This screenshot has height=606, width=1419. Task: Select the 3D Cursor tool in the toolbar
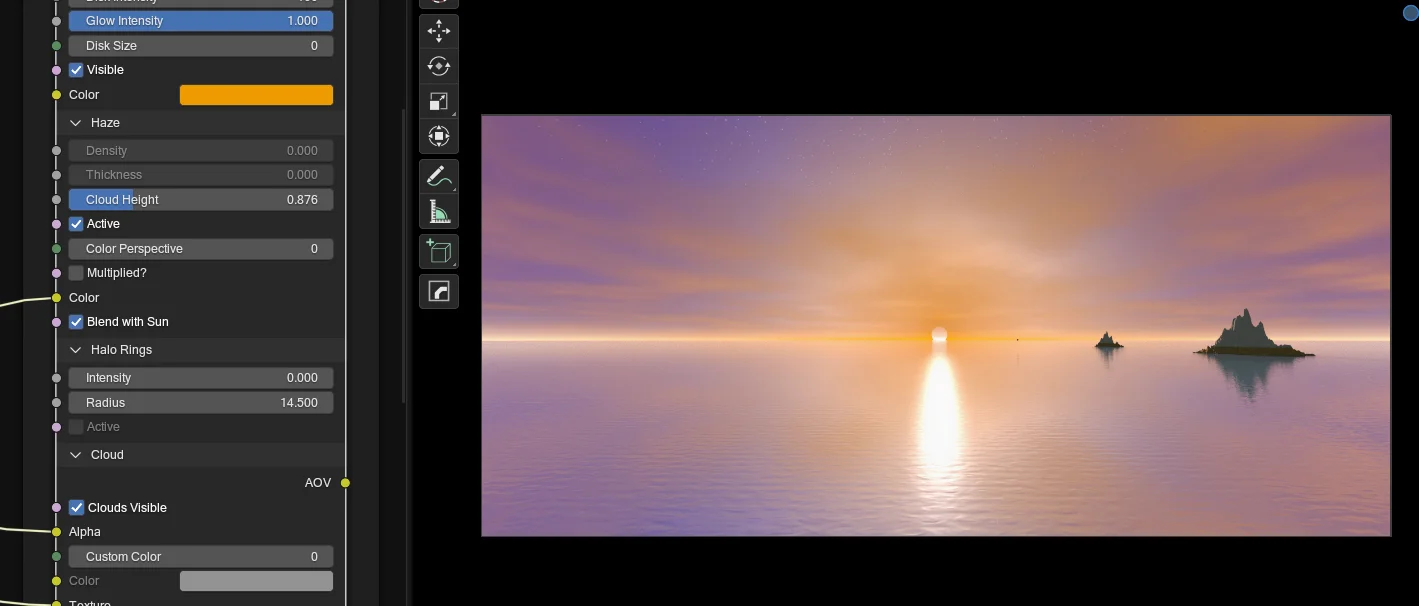pos(439,3)
